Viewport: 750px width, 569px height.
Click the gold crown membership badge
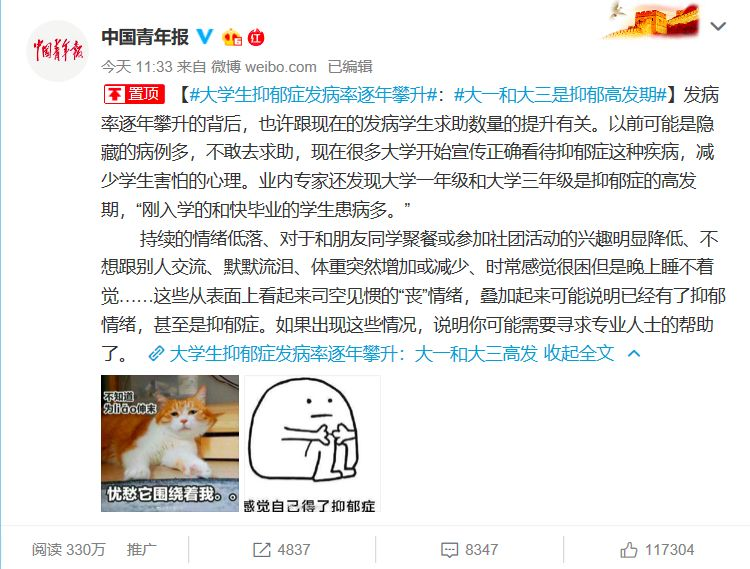[232, 37]
